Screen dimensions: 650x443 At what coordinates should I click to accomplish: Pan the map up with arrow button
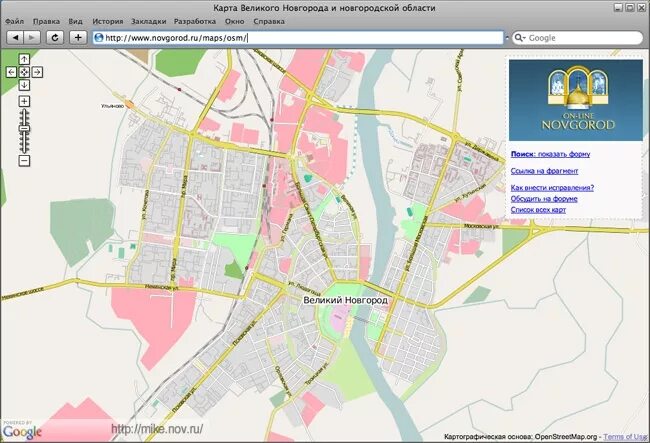(x=24, y=59)
